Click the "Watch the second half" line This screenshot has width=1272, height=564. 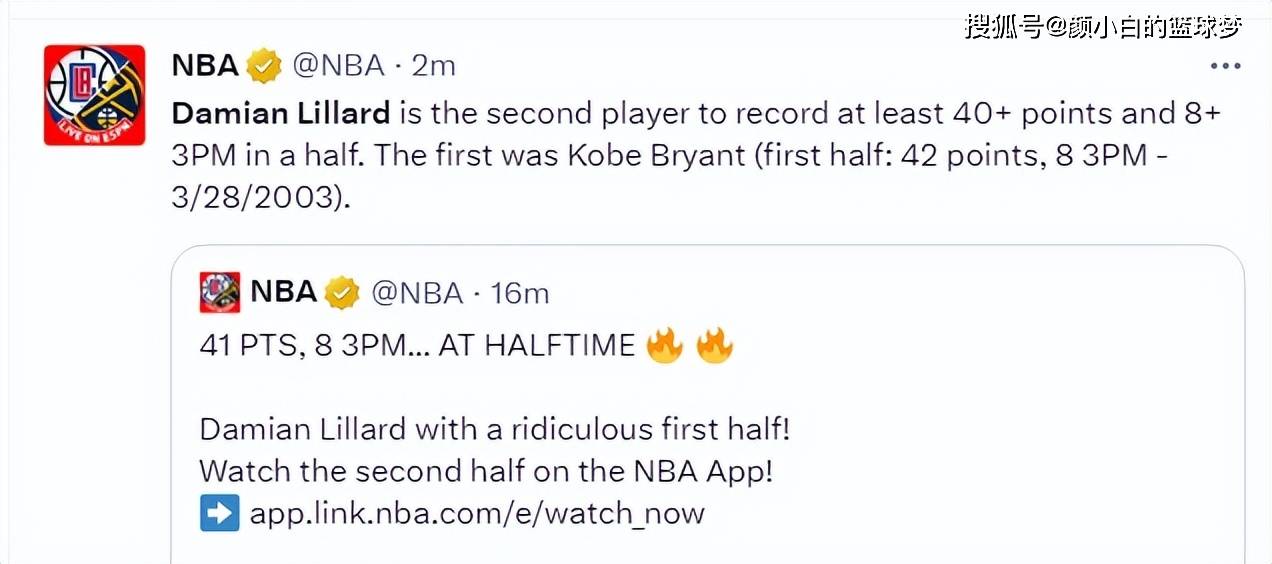click(x=486, y=471)
